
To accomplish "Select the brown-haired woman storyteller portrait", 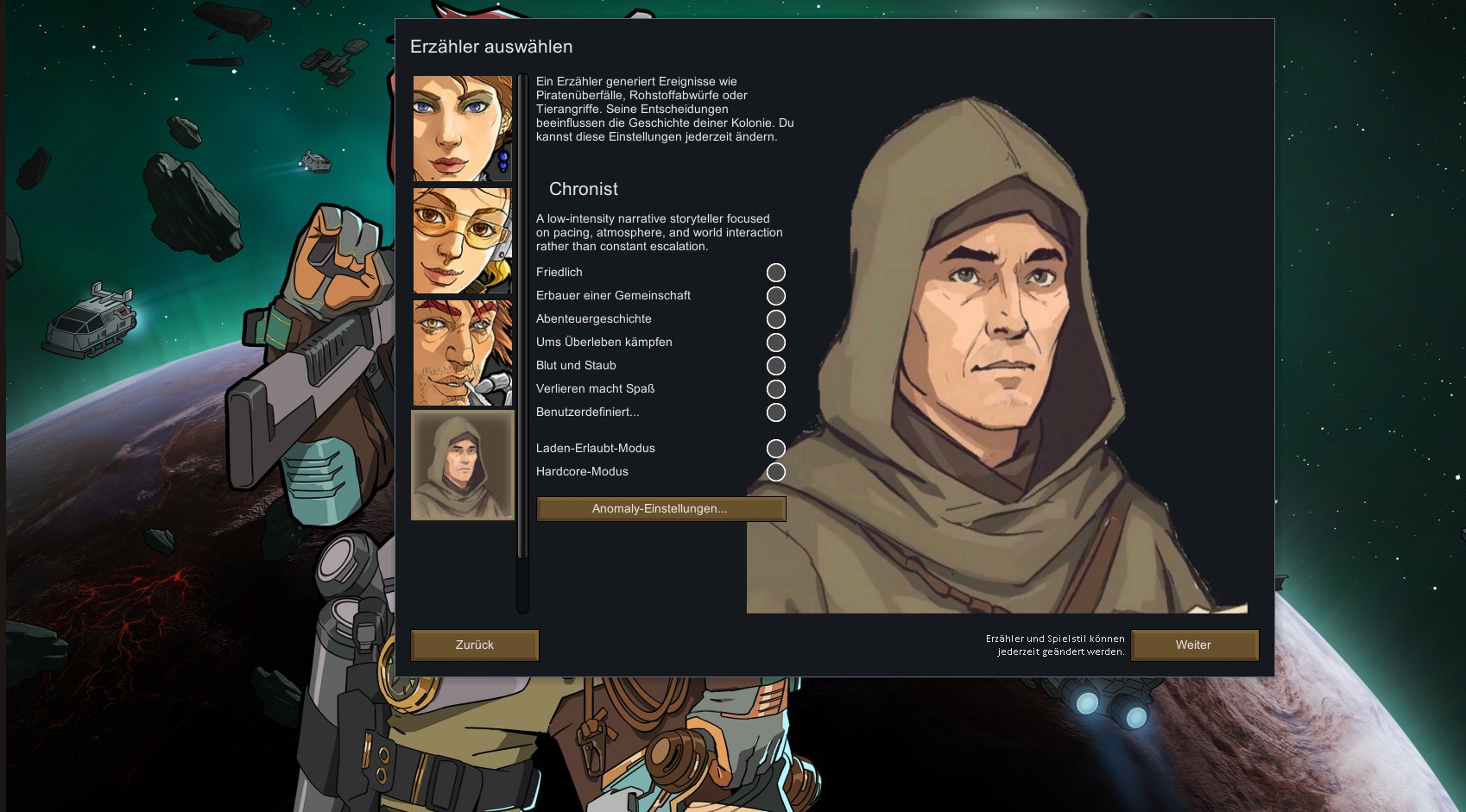I will click(463, 129).
